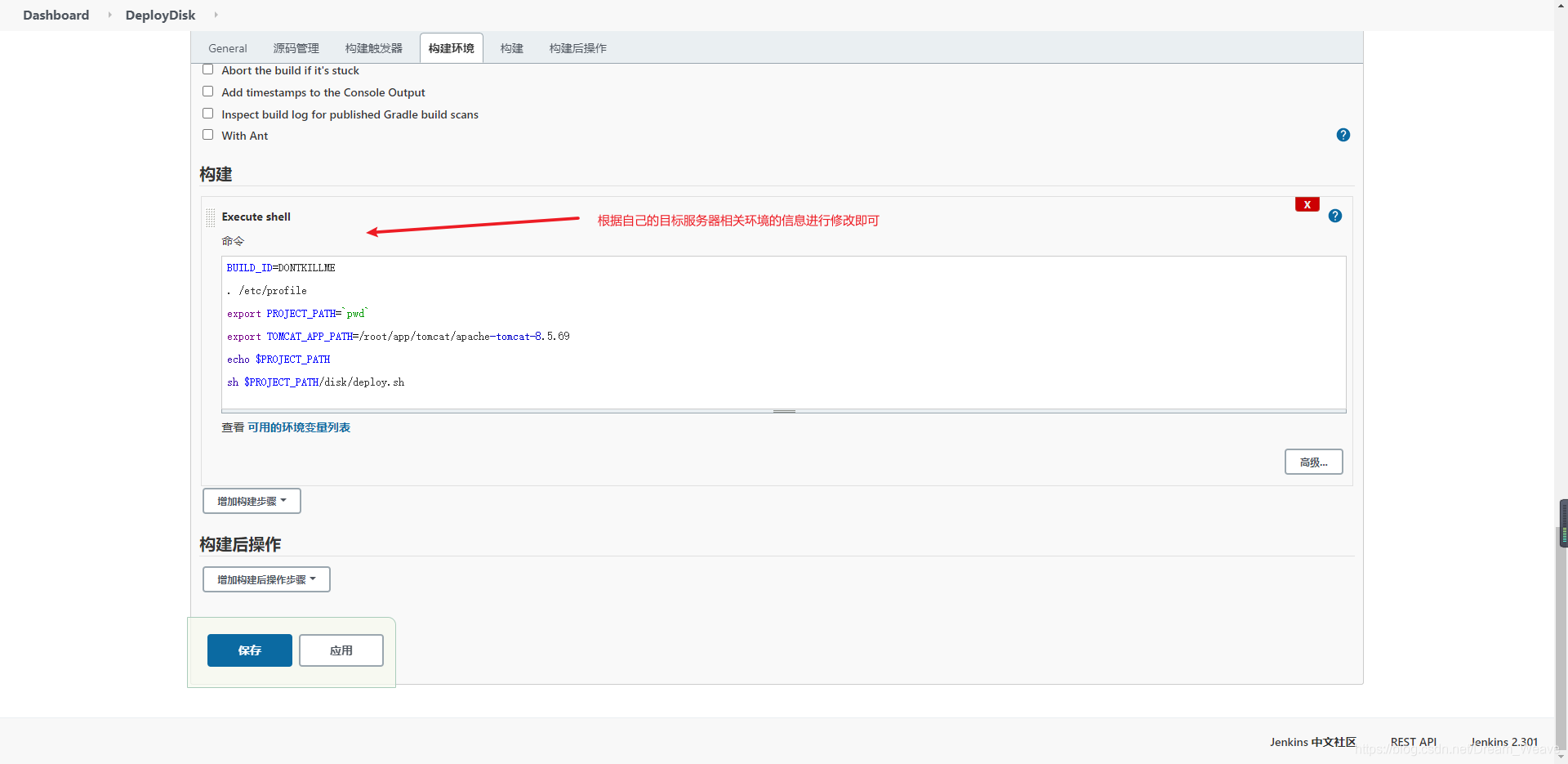Viewport: 1568px width, 764px height.
Task: Switch to the 构建后操作 tab
Action: pyautogui.click(x=577, y=48)
